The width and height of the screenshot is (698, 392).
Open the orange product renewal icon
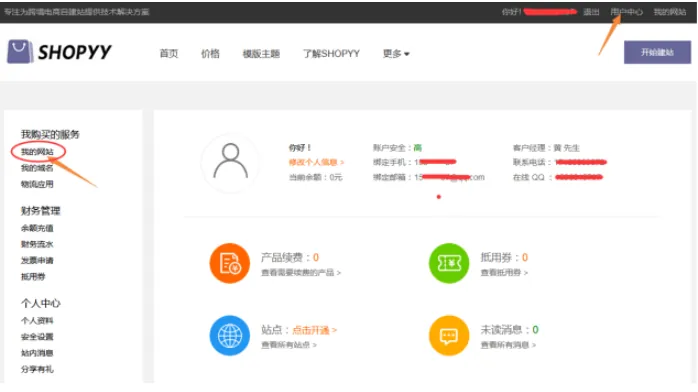[x=229, y=263]
